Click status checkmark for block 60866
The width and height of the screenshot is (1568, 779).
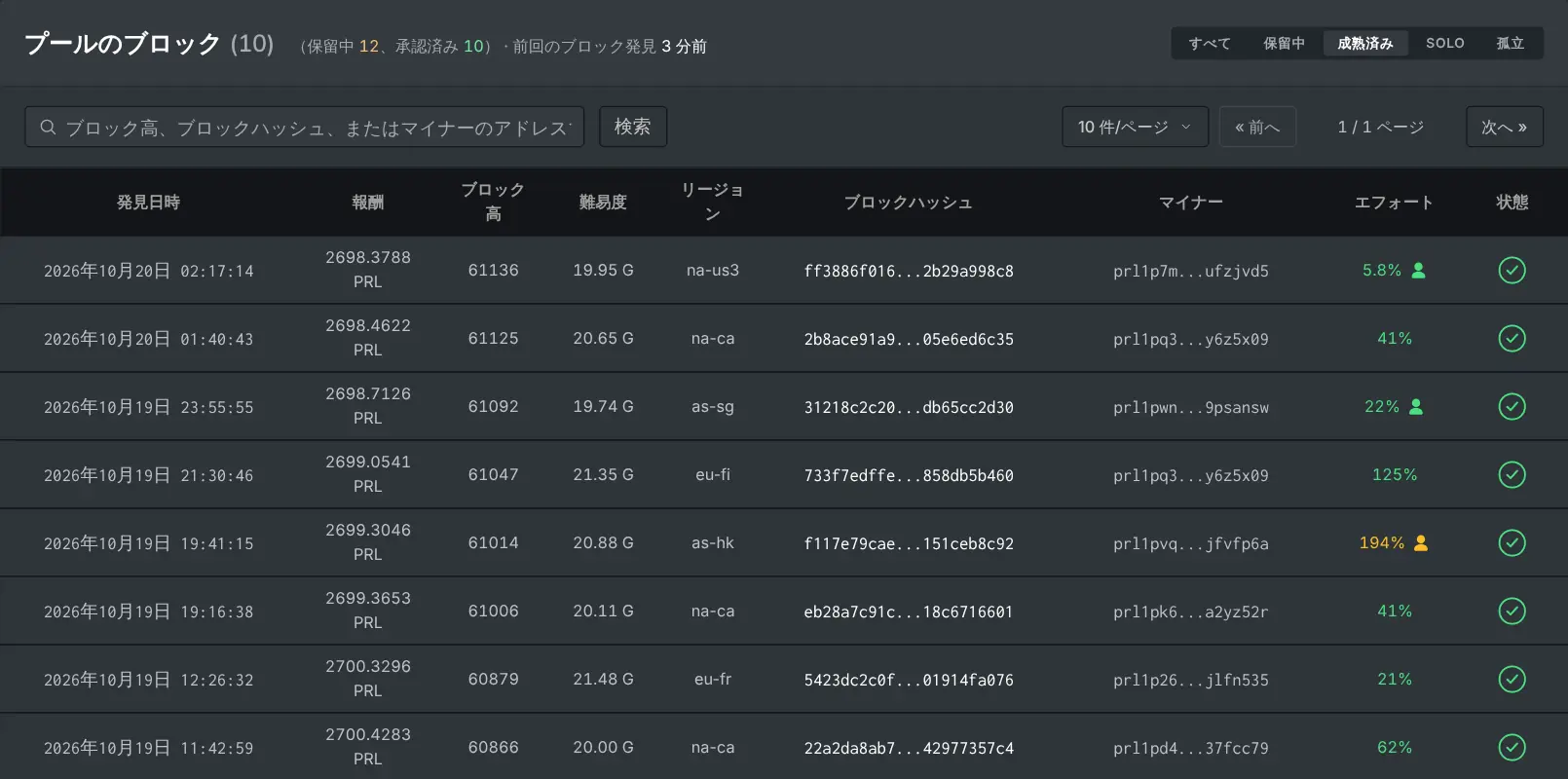(1512, 747)
